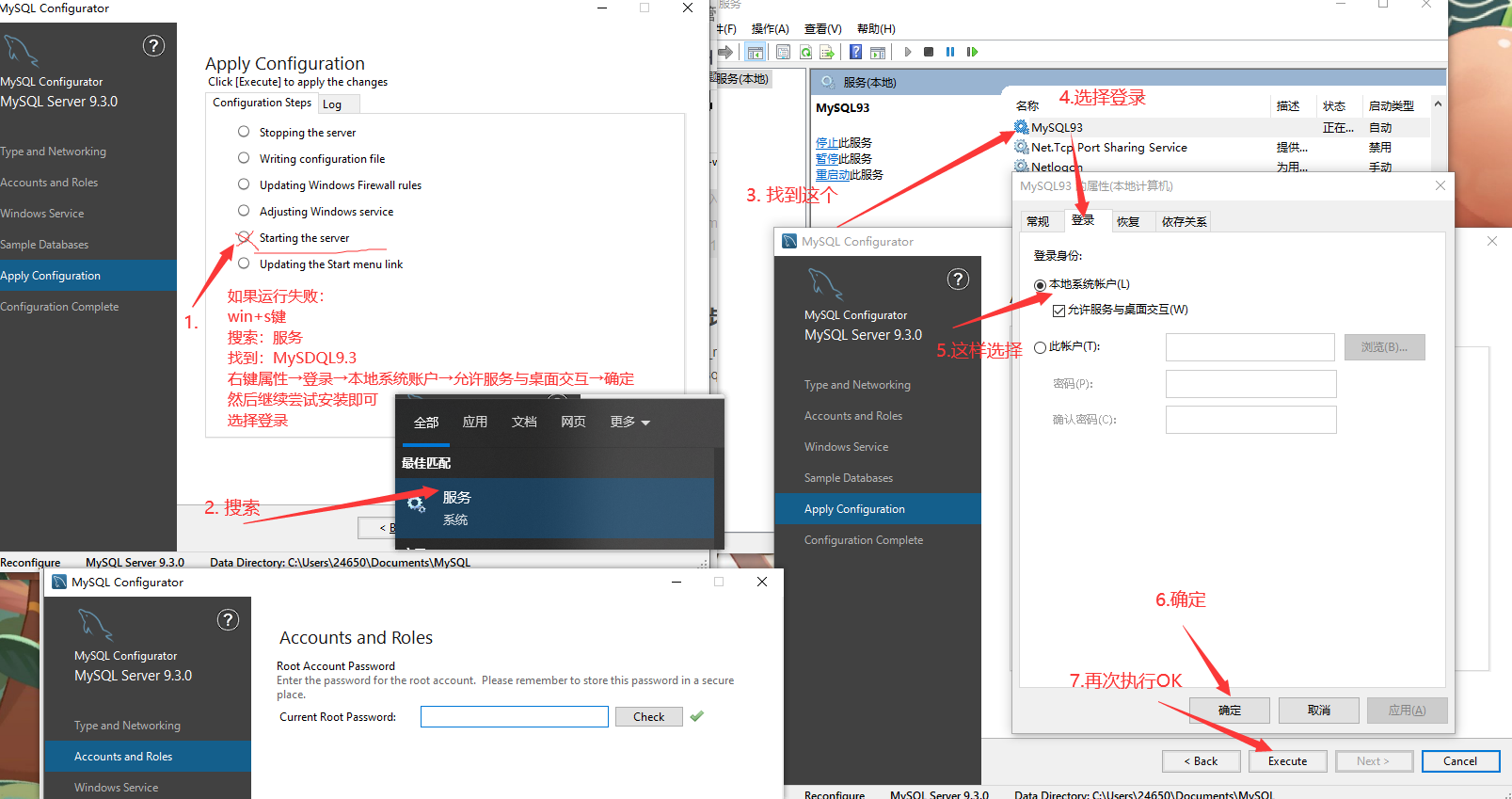Click the Starting the server step

click(x=304, y=238)
